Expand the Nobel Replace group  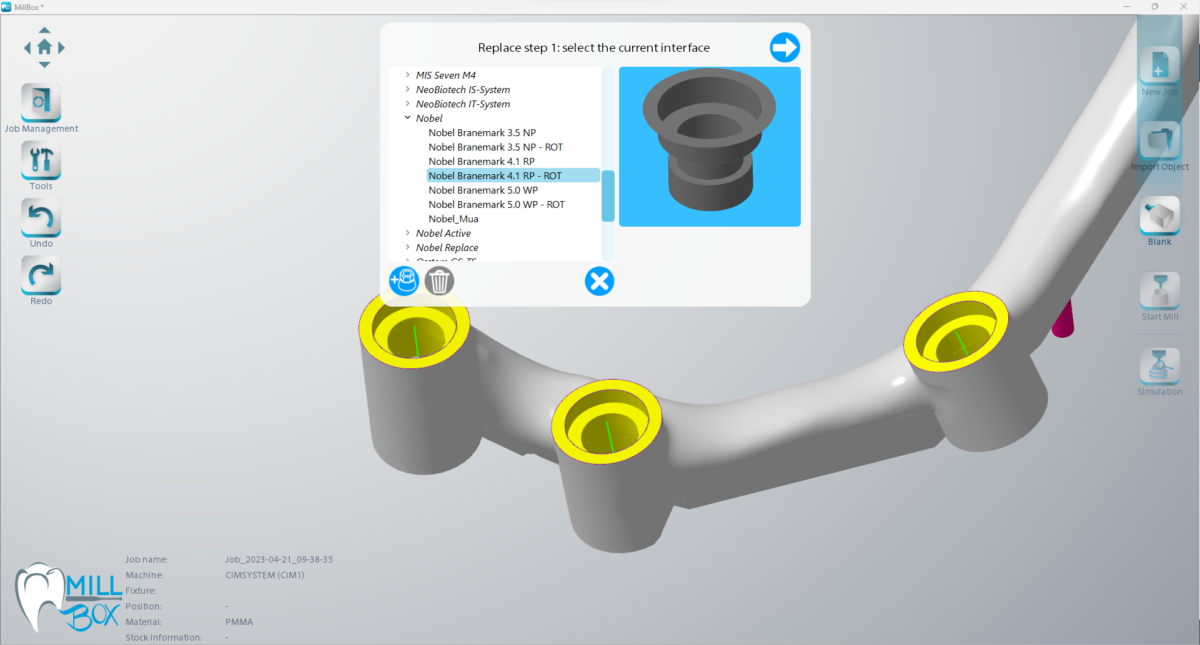(x=408, y=247)
